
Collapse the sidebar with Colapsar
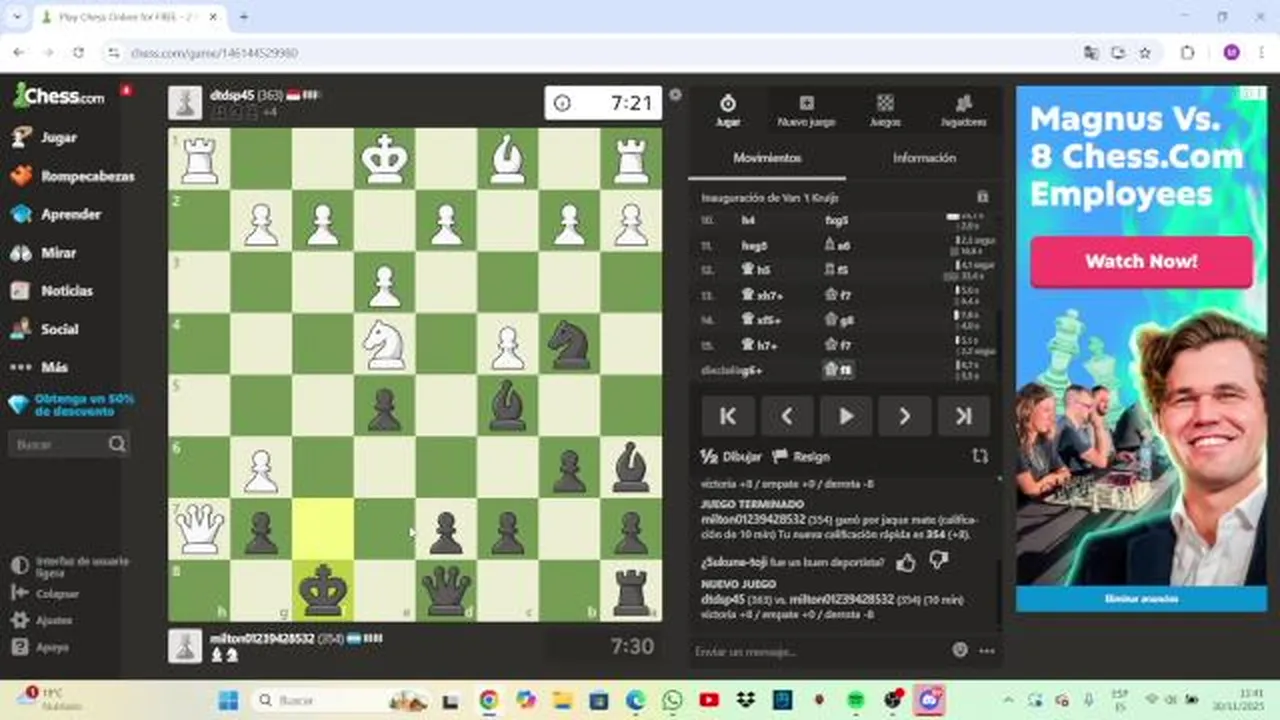(x=45, y=593)
